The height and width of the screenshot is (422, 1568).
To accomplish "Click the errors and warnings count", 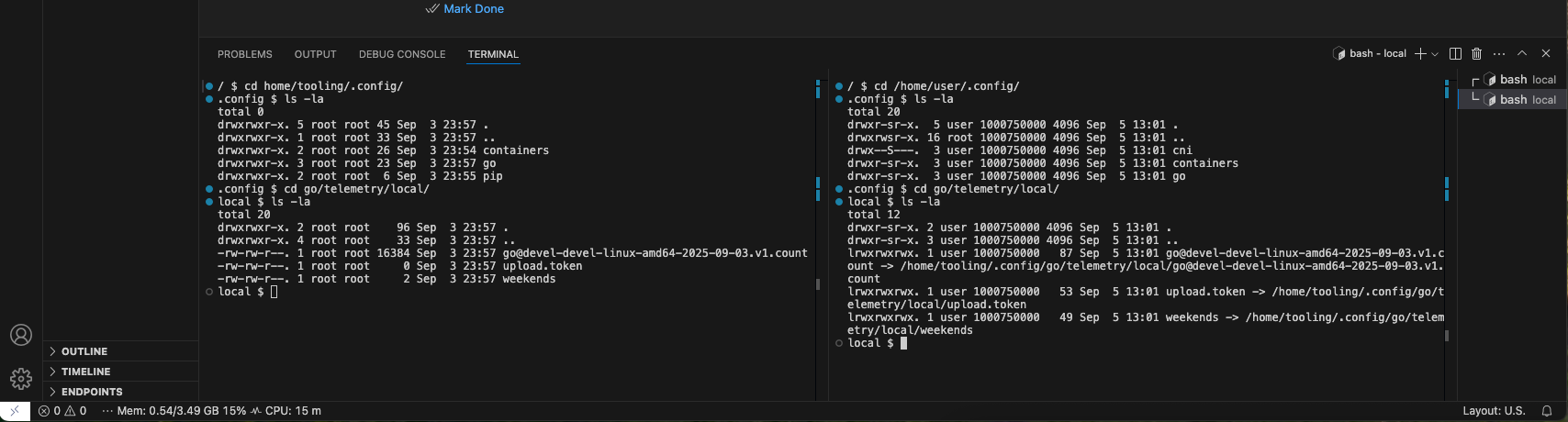I will 62,411.
